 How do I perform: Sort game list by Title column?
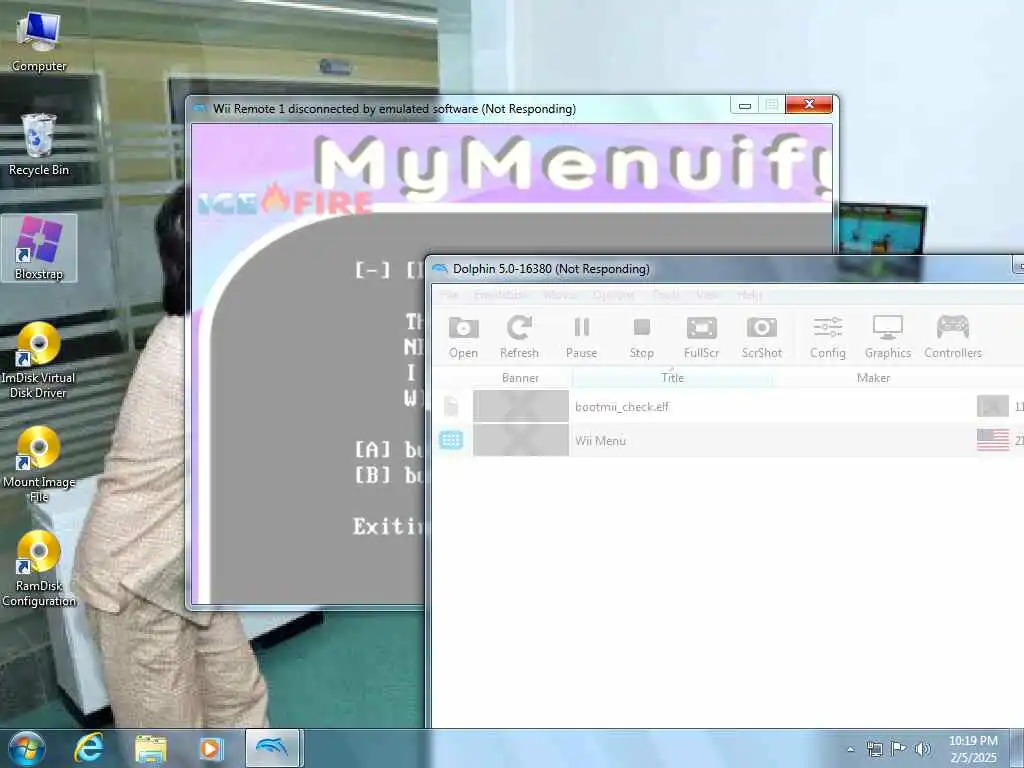point(673,377)
